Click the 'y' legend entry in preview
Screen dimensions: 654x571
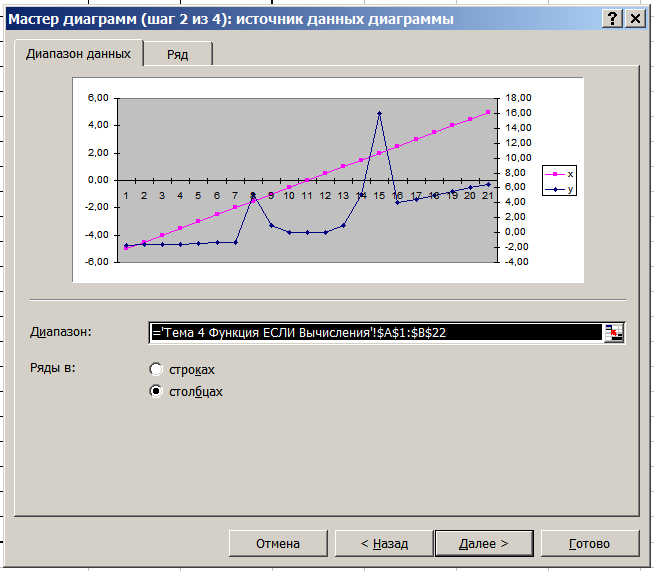pyautogui.click(x=559, y=189)
